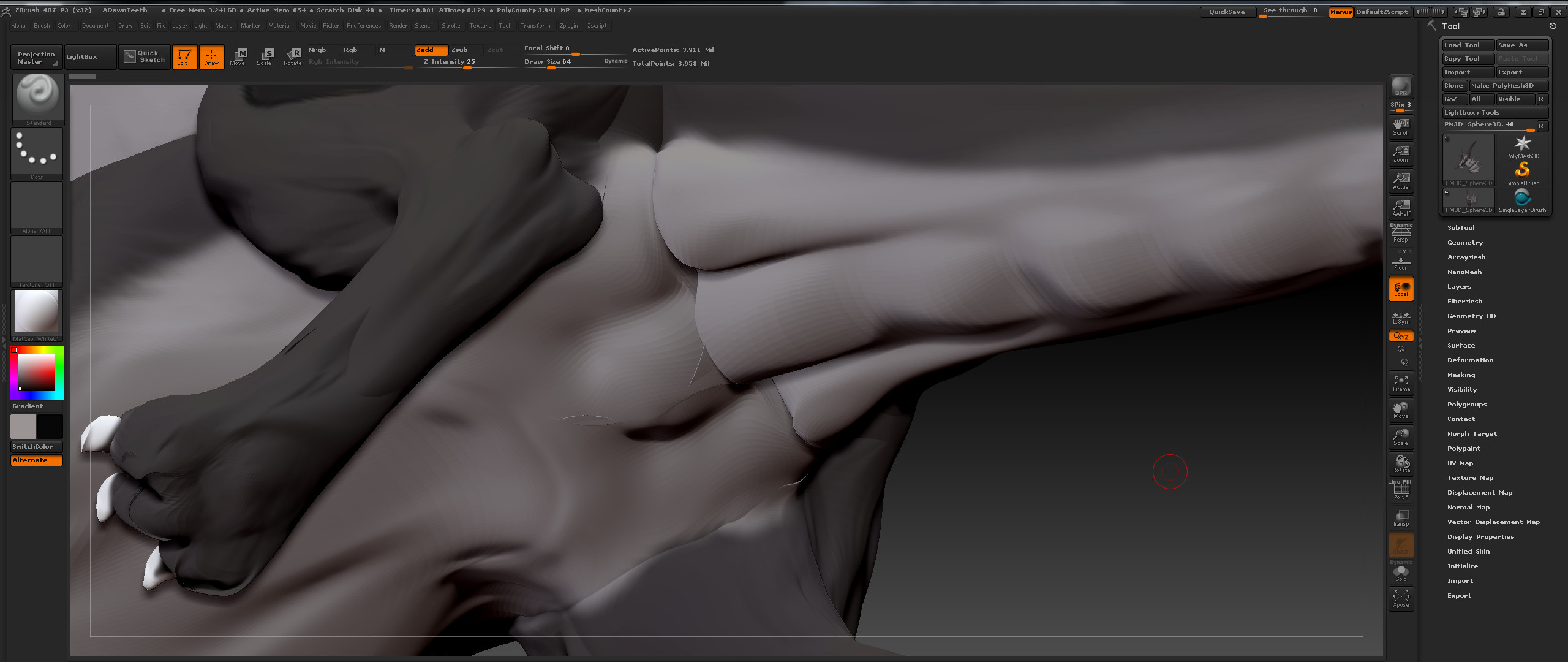Open the Document menu
Screen dimensions: 1568x662
click(x=95, y=26)
